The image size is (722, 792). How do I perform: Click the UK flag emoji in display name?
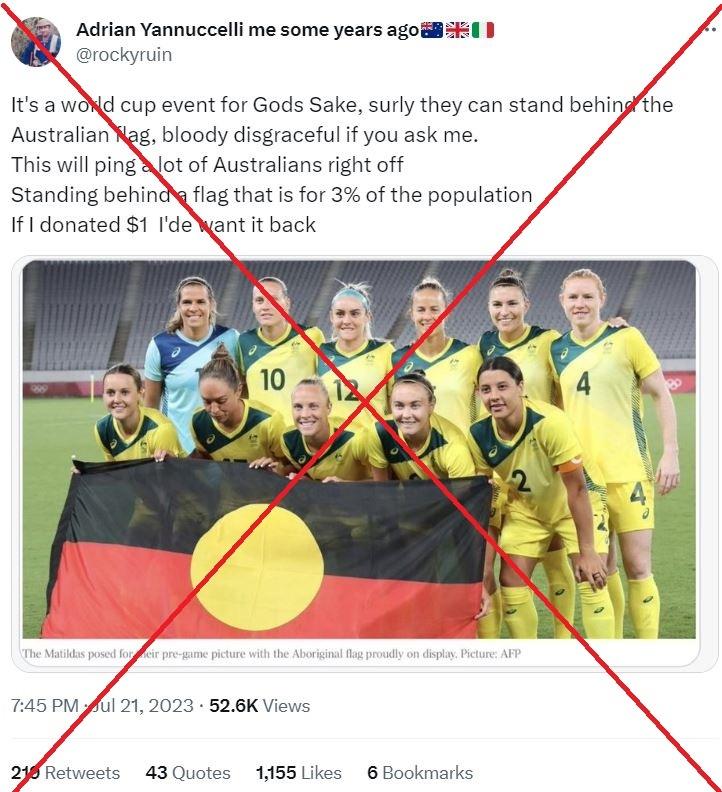pos(457,30)
